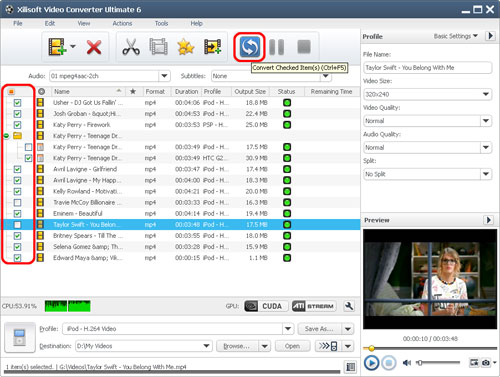This screenshot has height=377, width=500.
Task: Open the dropdown beside transfer-to-device icon
Action: [x=348, y=346]
